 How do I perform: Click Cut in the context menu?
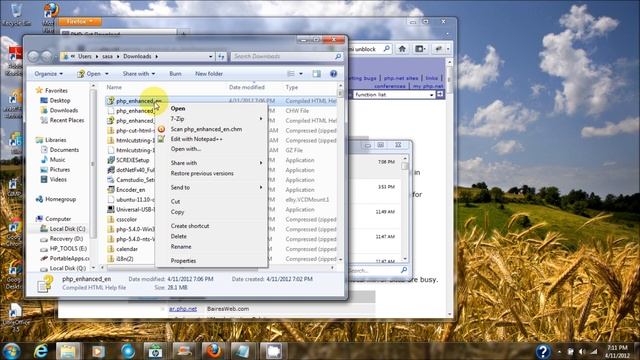[x=175, y=201]
